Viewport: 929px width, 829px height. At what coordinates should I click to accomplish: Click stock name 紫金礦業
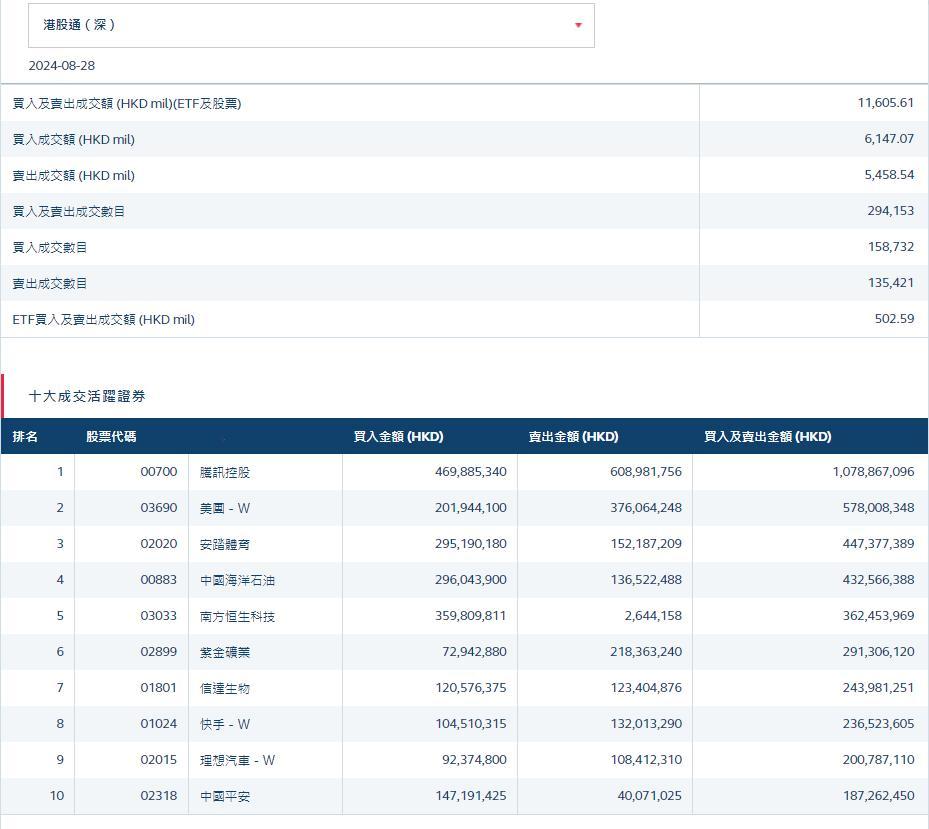tap(225, 652)
